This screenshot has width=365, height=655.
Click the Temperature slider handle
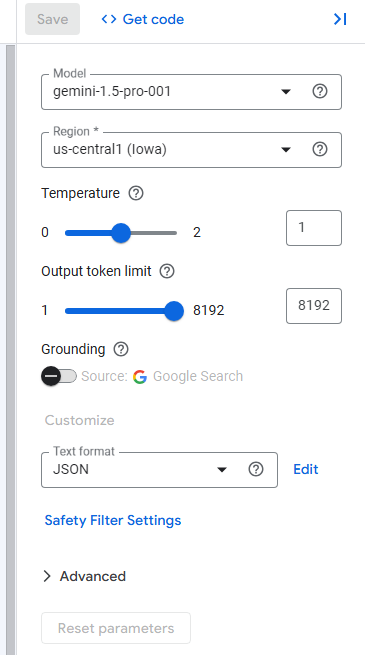point(121,233)
